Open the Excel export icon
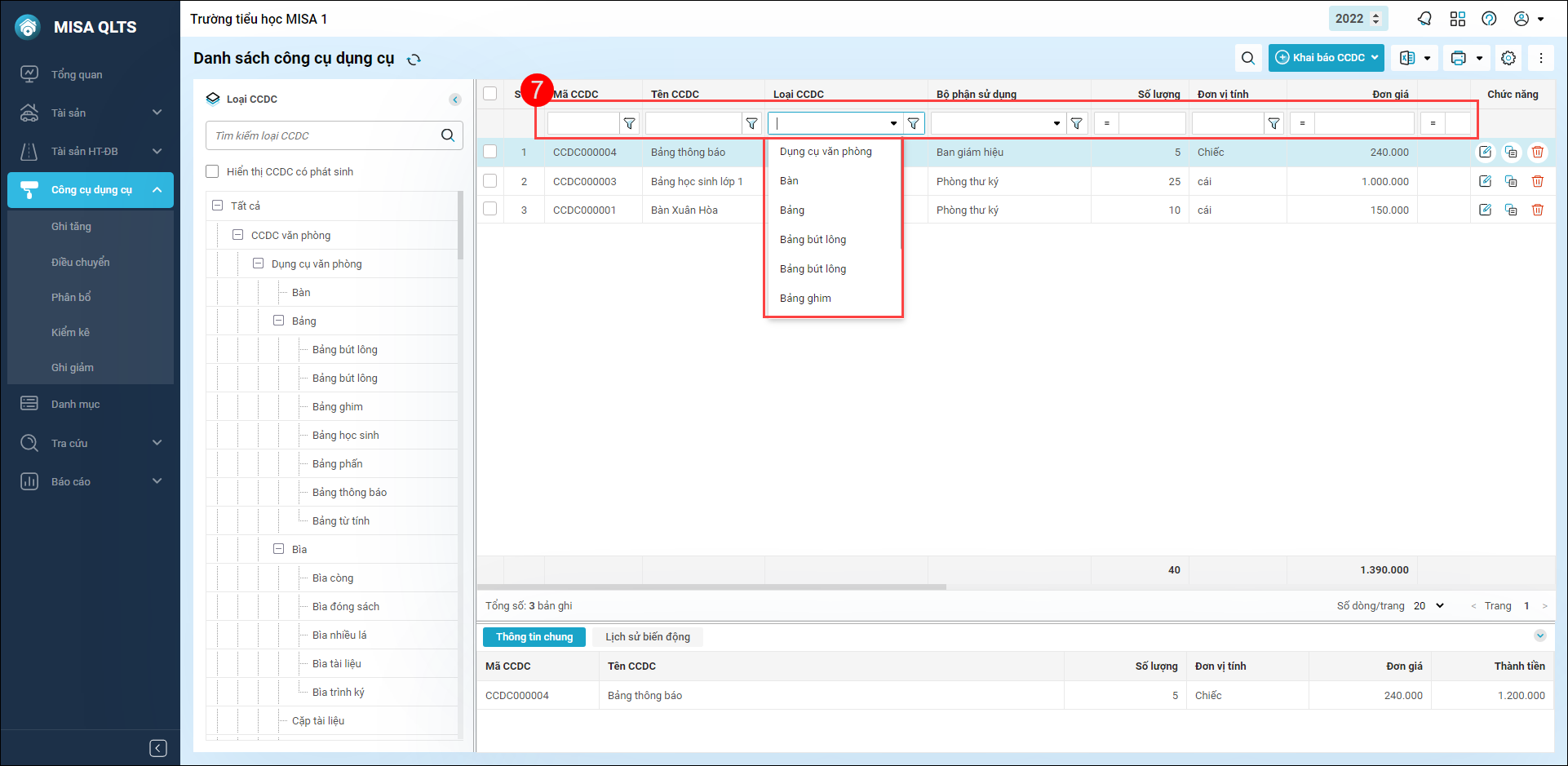 (x=1407, y=58)
